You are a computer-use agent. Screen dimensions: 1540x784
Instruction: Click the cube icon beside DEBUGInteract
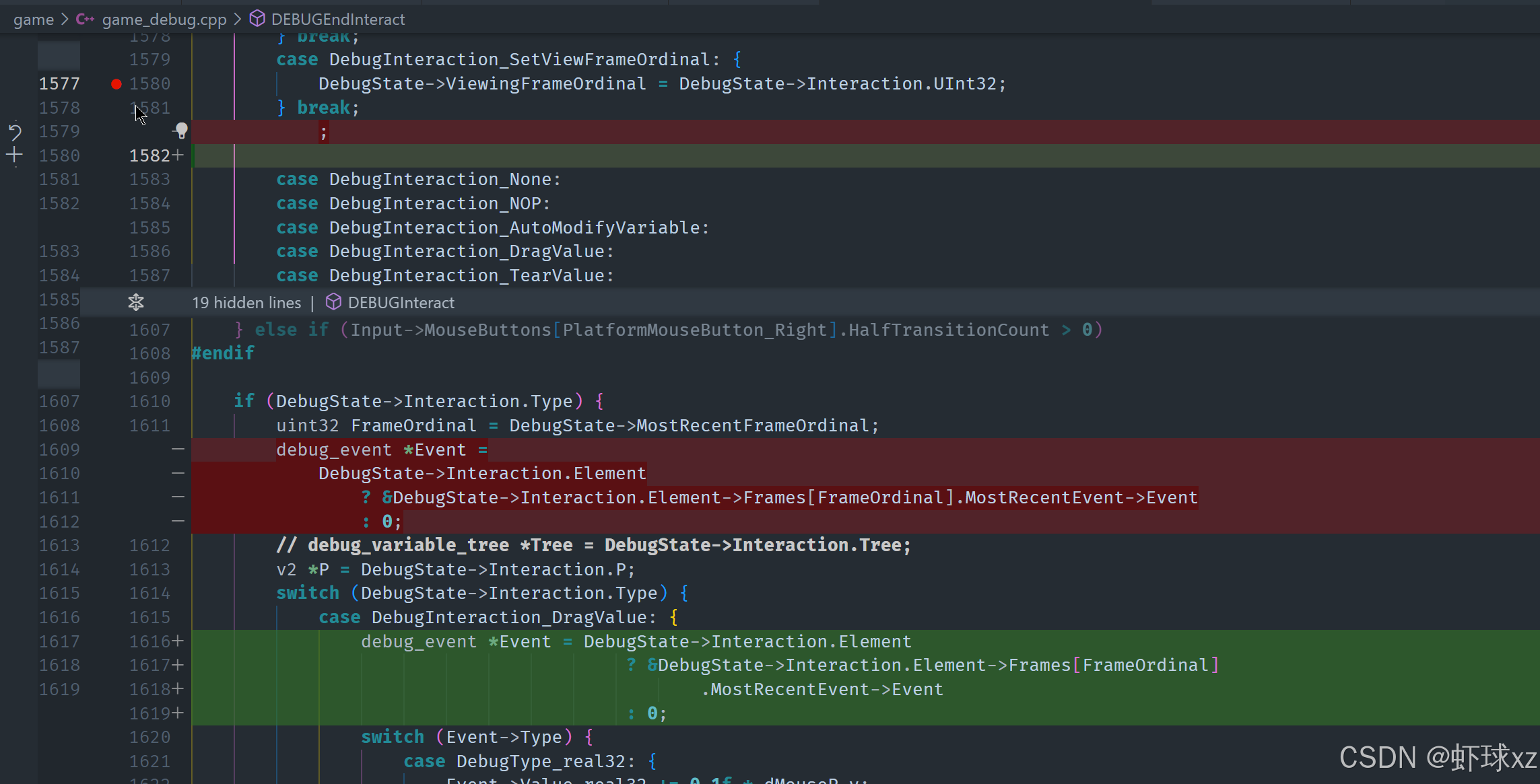(333, 303)
